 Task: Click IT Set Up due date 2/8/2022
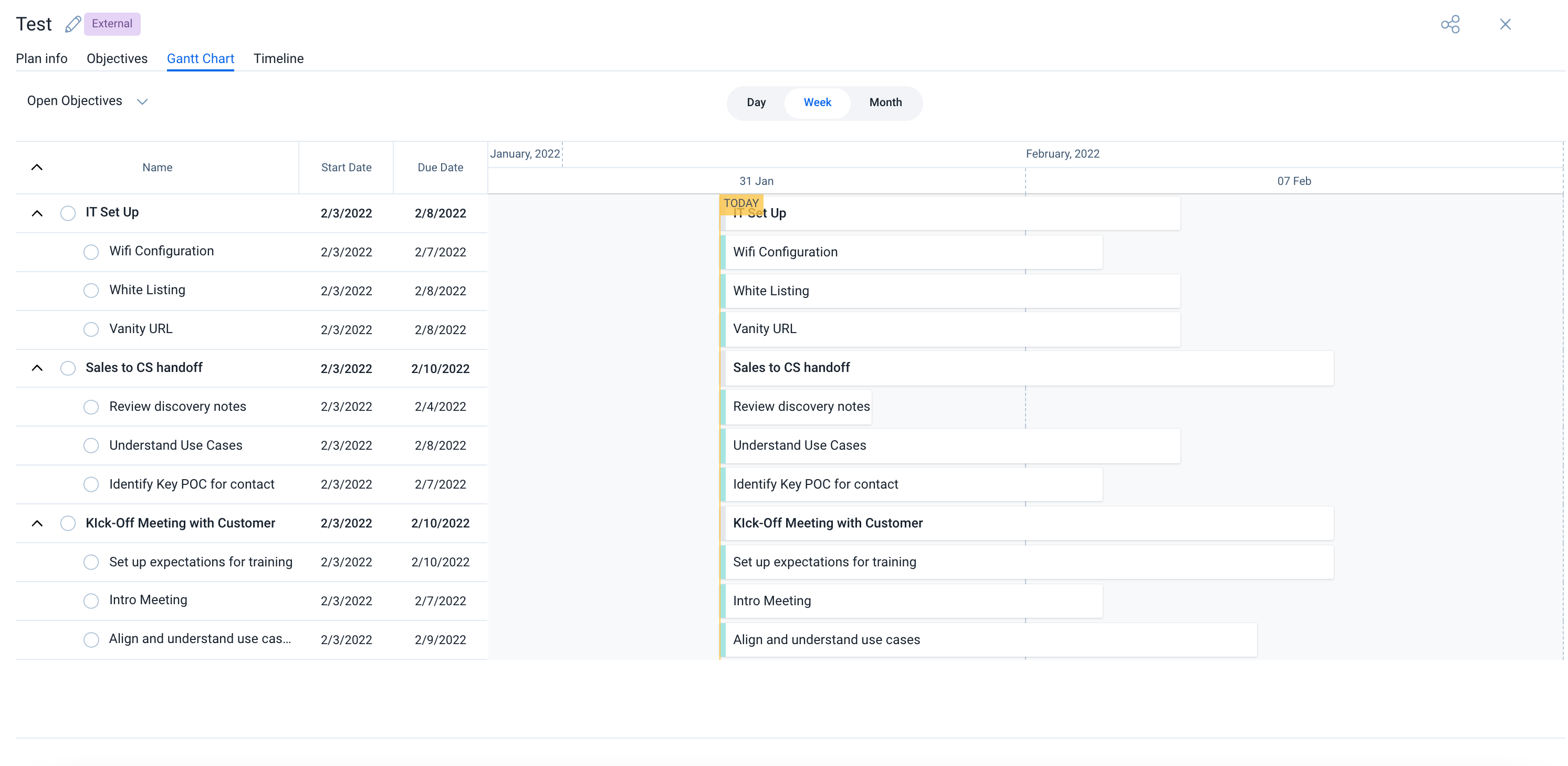(x=440, y=214)
